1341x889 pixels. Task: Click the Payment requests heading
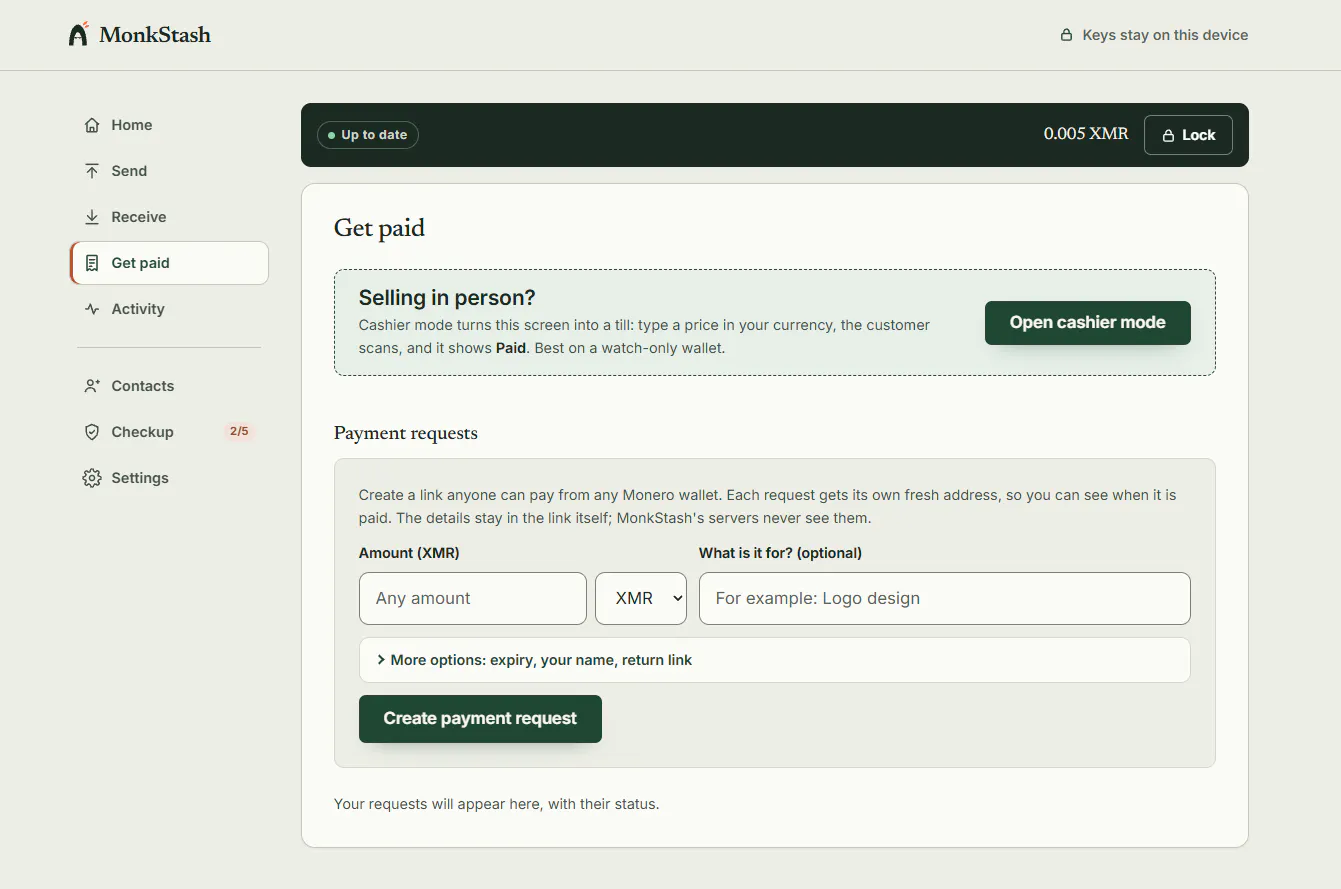[406, 433]
